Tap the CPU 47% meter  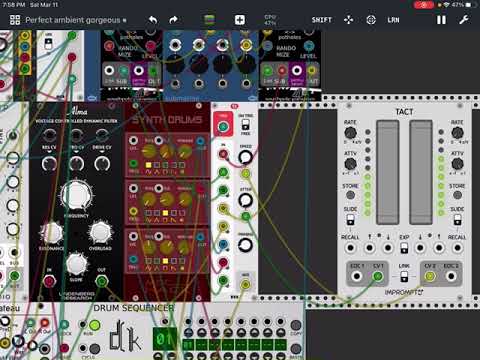pyautogui.click(x=270, y=20)
